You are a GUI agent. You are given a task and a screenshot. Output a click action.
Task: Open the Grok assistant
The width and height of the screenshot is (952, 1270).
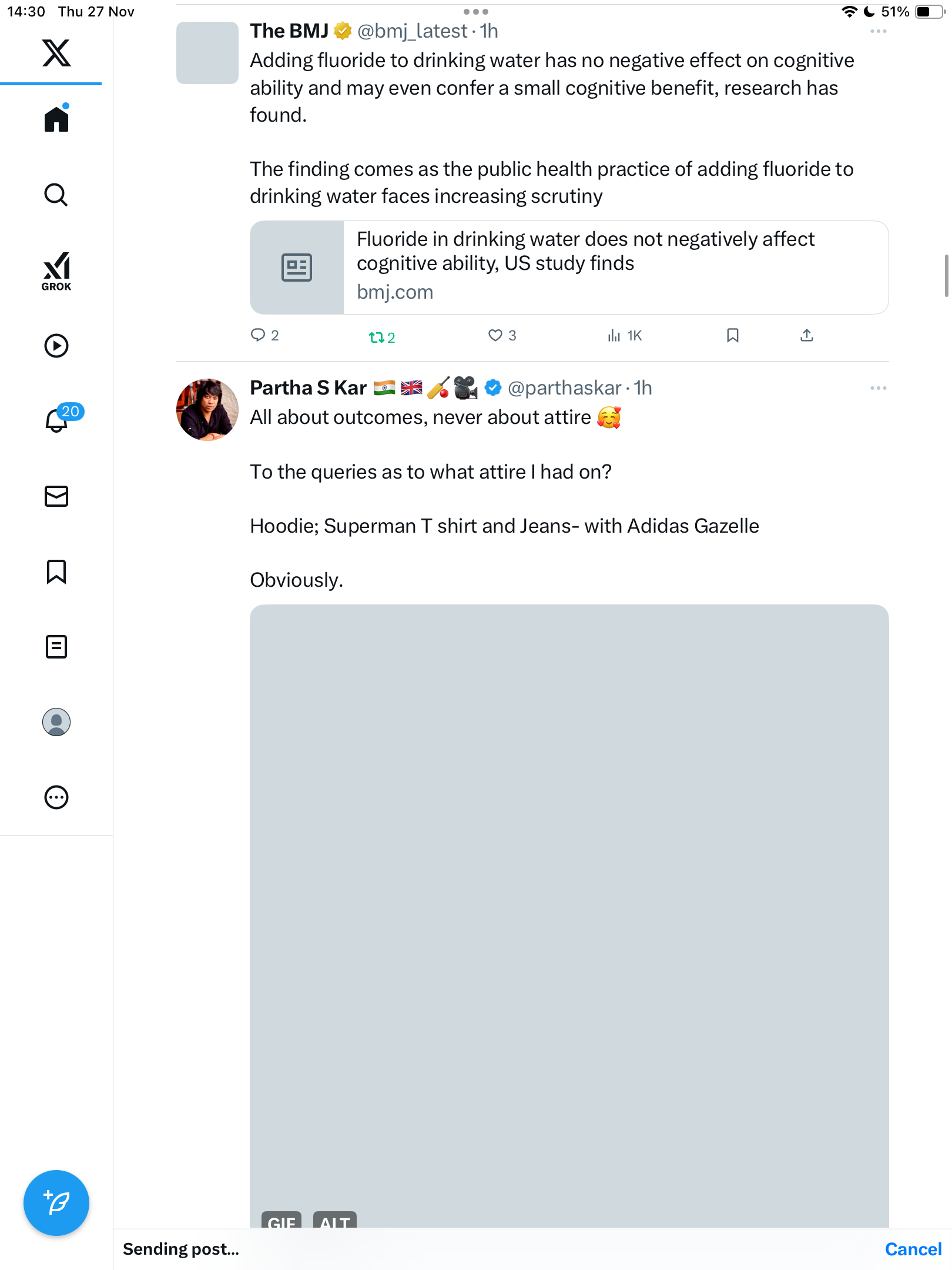pos(56,271)
